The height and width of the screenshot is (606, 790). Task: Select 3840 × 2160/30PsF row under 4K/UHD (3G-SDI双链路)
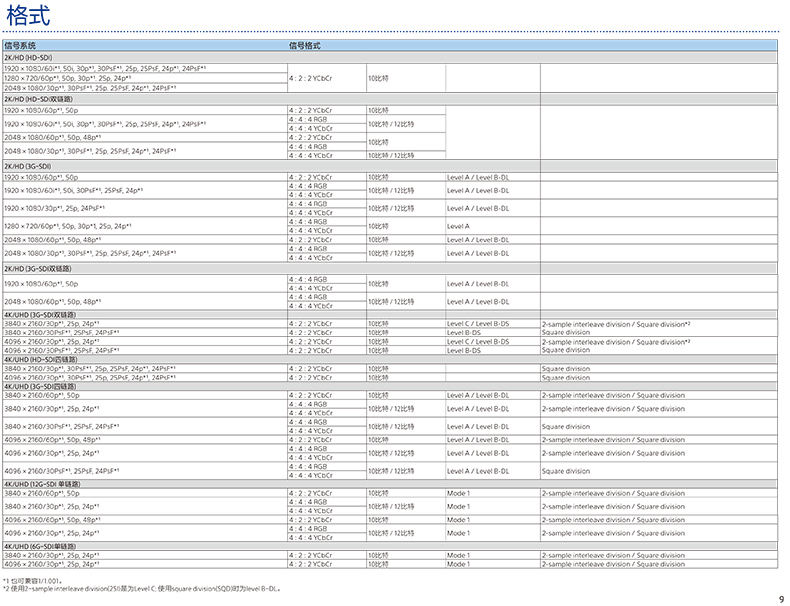click(x=390, y=332)
